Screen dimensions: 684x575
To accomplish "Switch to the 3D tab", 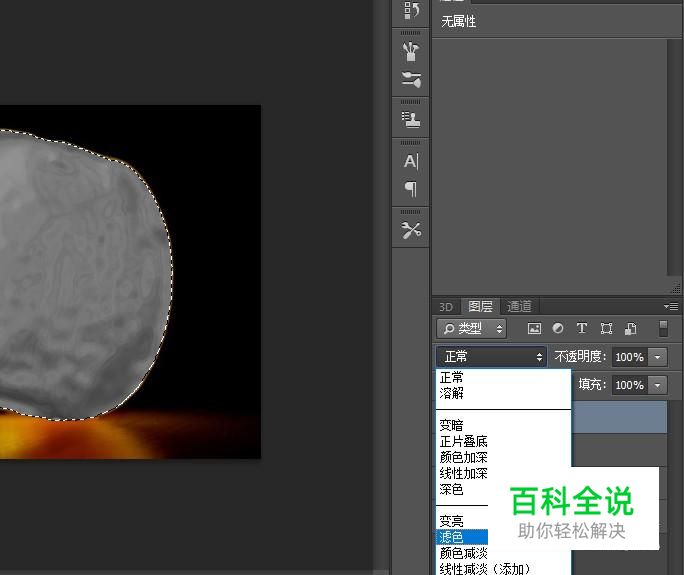I will 445,307.
